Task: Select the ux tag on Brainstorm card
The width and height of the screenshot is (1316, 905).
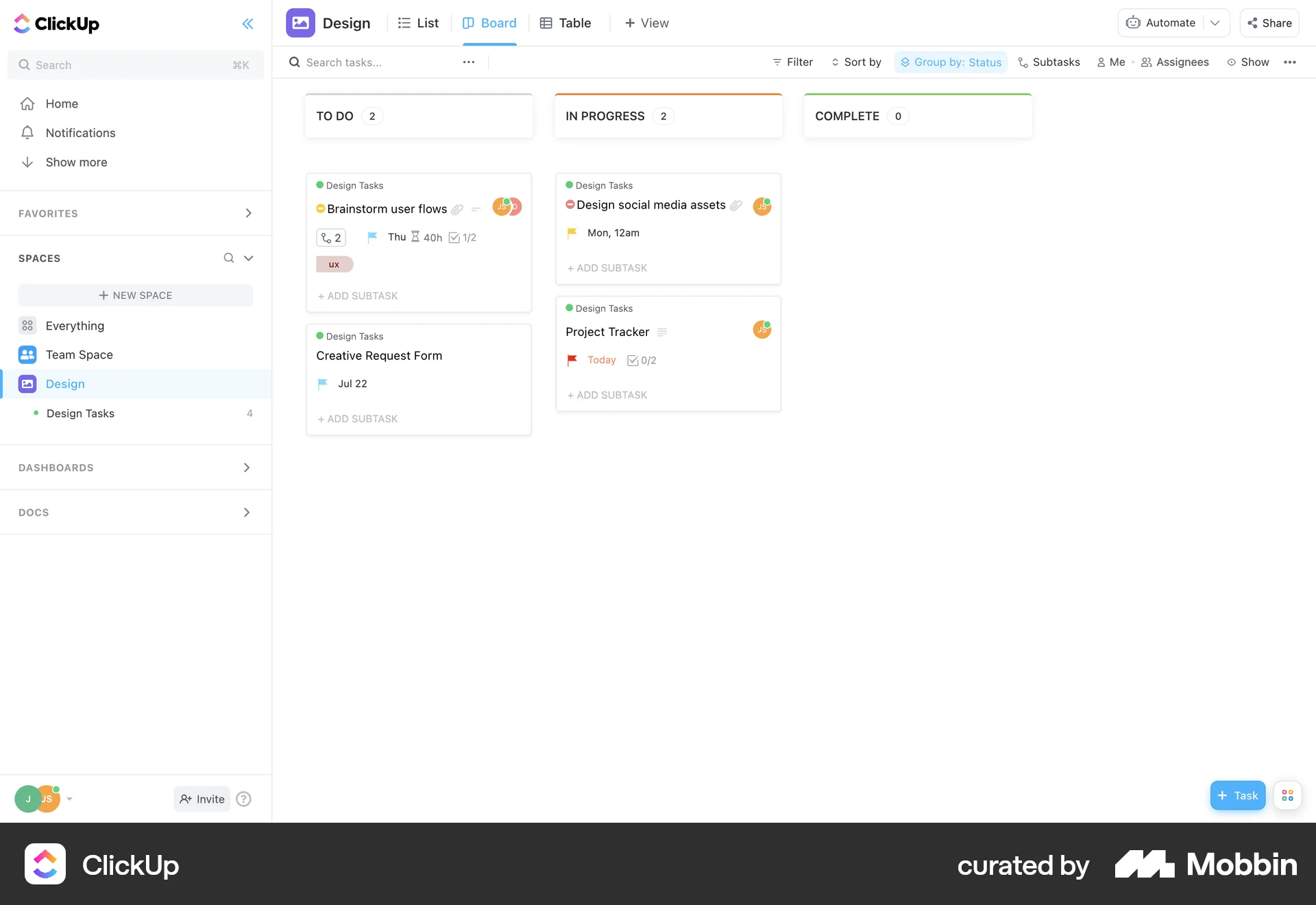Action: (x=334, y=264)
